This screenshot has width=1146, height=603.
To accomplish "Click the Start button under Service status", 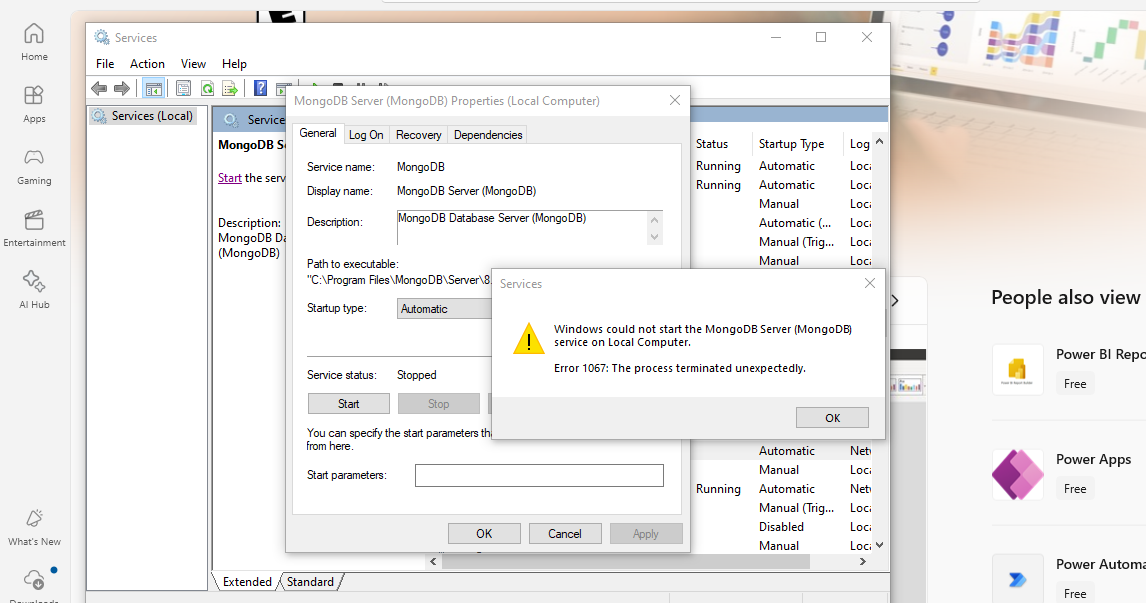I will point(349,403).
